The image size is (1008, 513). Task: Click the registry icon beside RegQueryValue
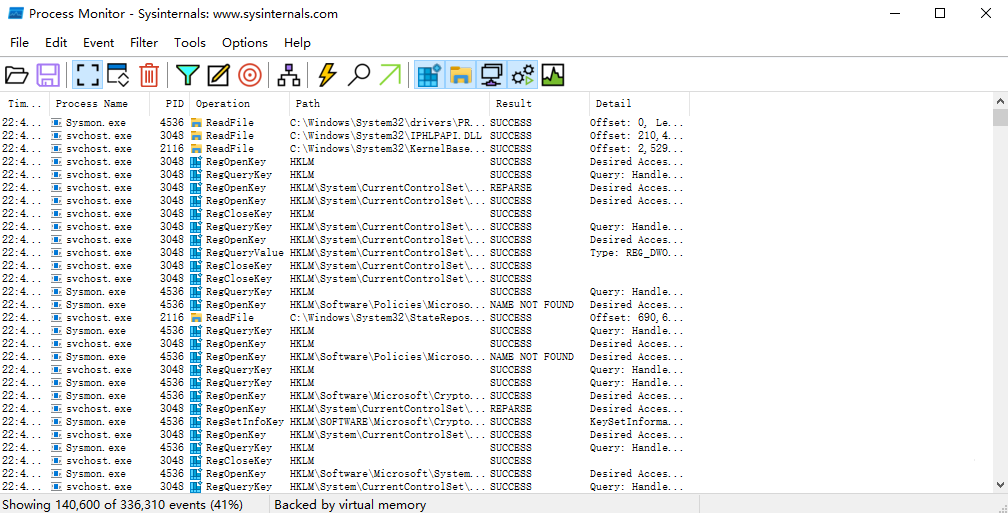(197, 253)
